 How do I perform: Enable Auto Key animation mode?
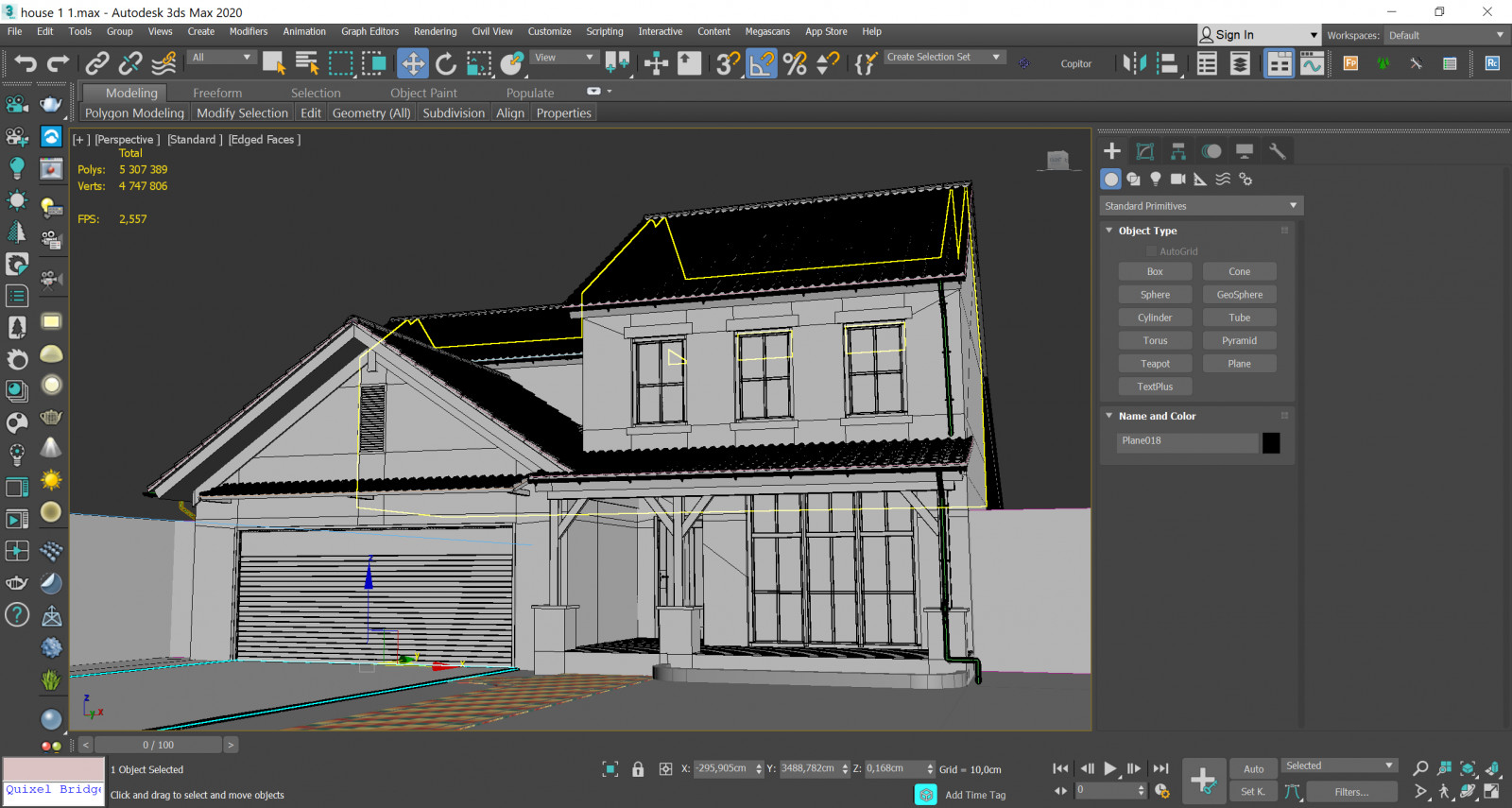pyautogui.click(x=1253, y=768)
